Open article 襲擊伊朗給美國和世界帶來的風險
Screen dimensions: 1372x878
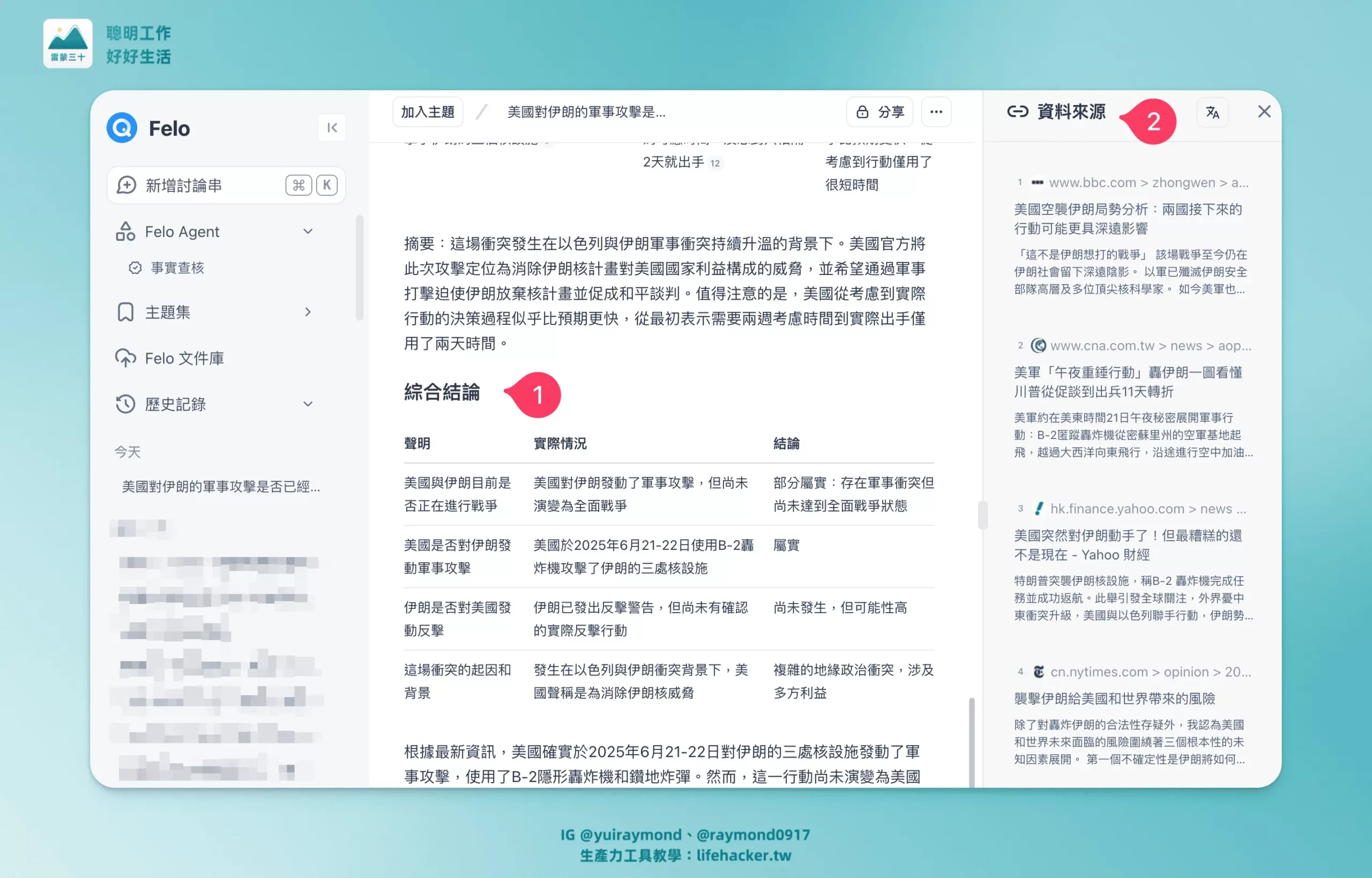tap(1114, 699)
